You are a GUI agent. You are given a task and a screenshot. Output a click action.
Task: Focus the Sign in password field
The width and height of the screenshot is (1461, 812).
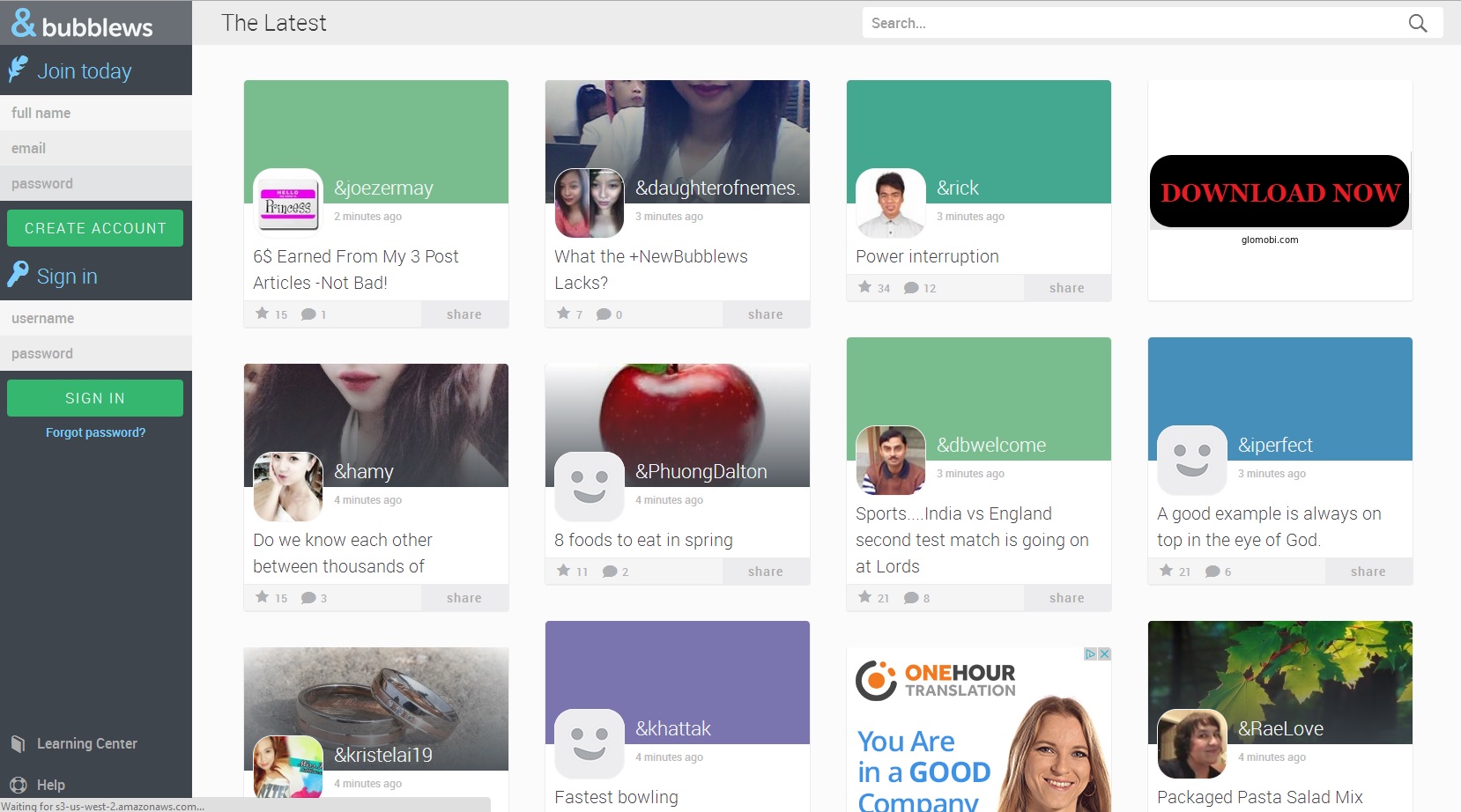(x=96, y=353)
